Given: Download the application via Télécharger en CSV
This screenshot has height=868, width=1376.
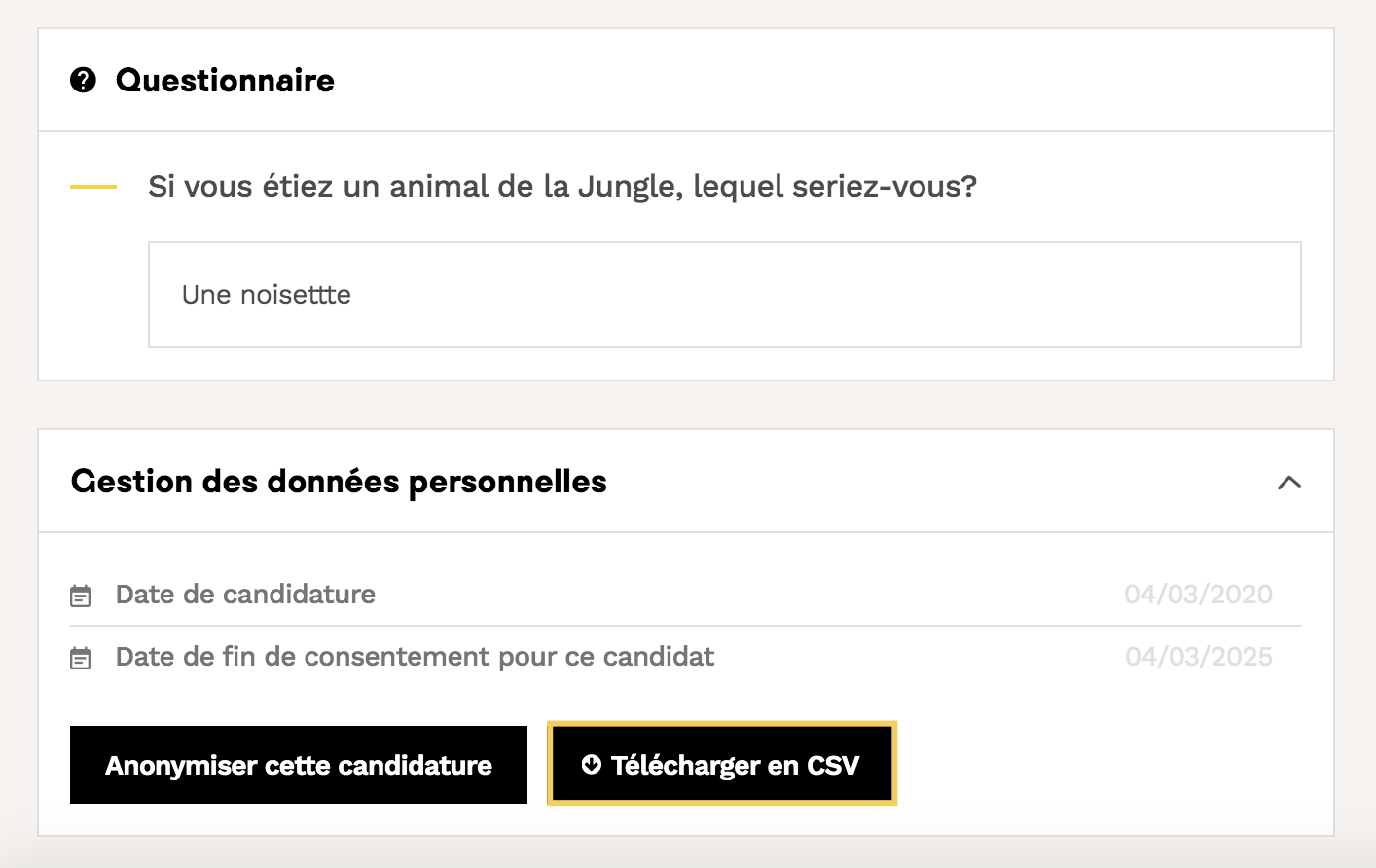Looking at the screenshot, I should (721, 765).
